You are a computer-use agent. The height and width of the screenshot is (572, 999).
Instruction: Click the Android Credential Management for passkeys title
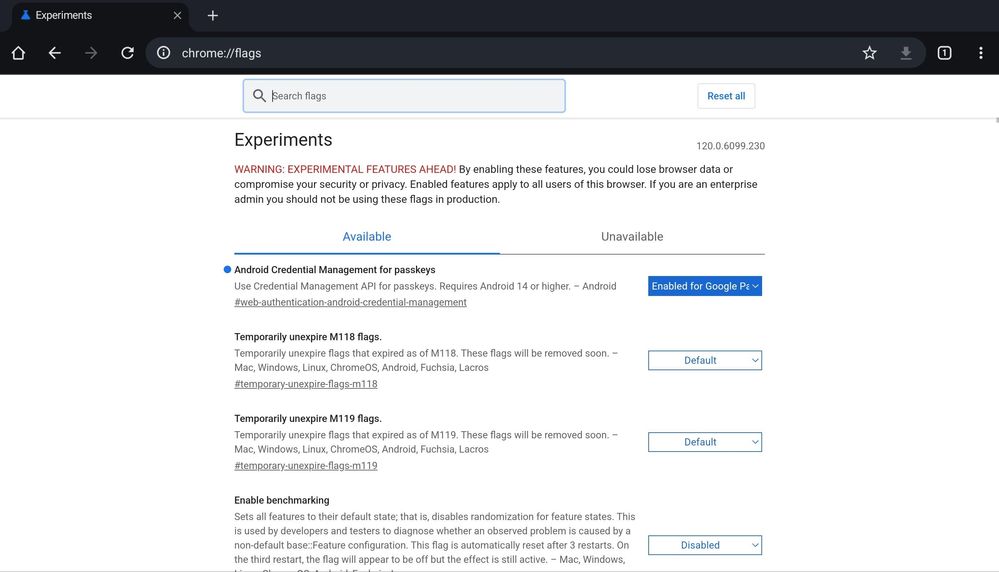tap(334, 270)
